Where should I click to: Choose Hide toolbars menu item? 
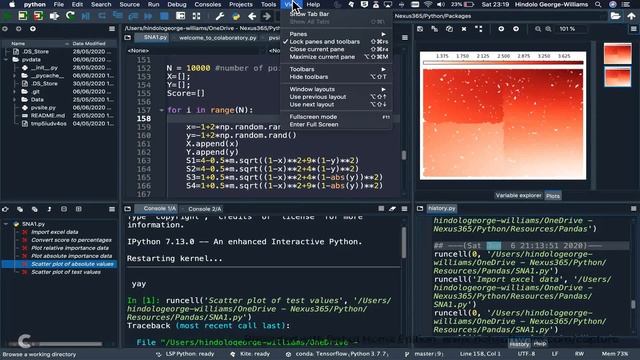pyautogui.click(x=336, y=77)
